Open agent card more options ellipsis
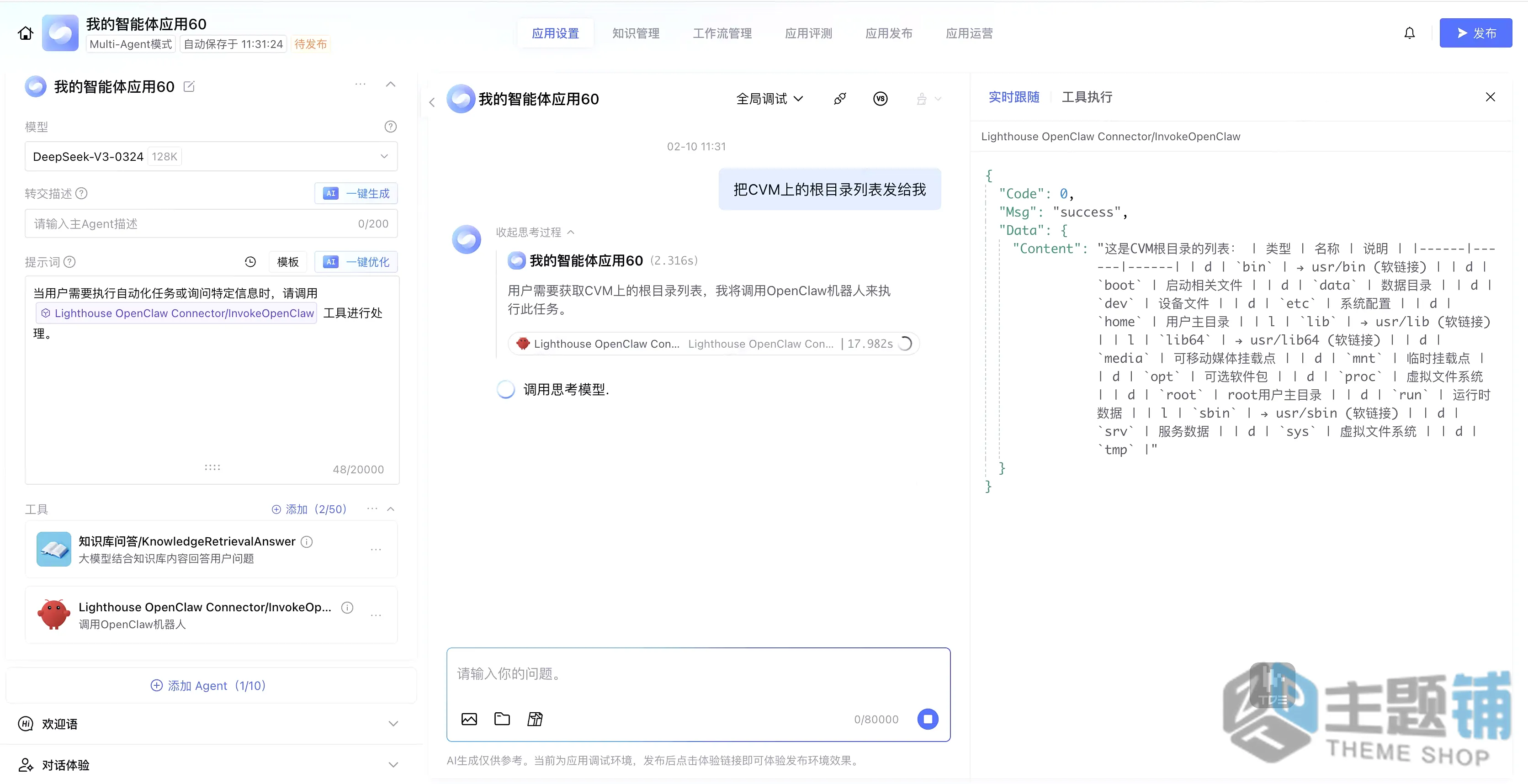This screenshot has width=1528, height=784. pos(360,84)
